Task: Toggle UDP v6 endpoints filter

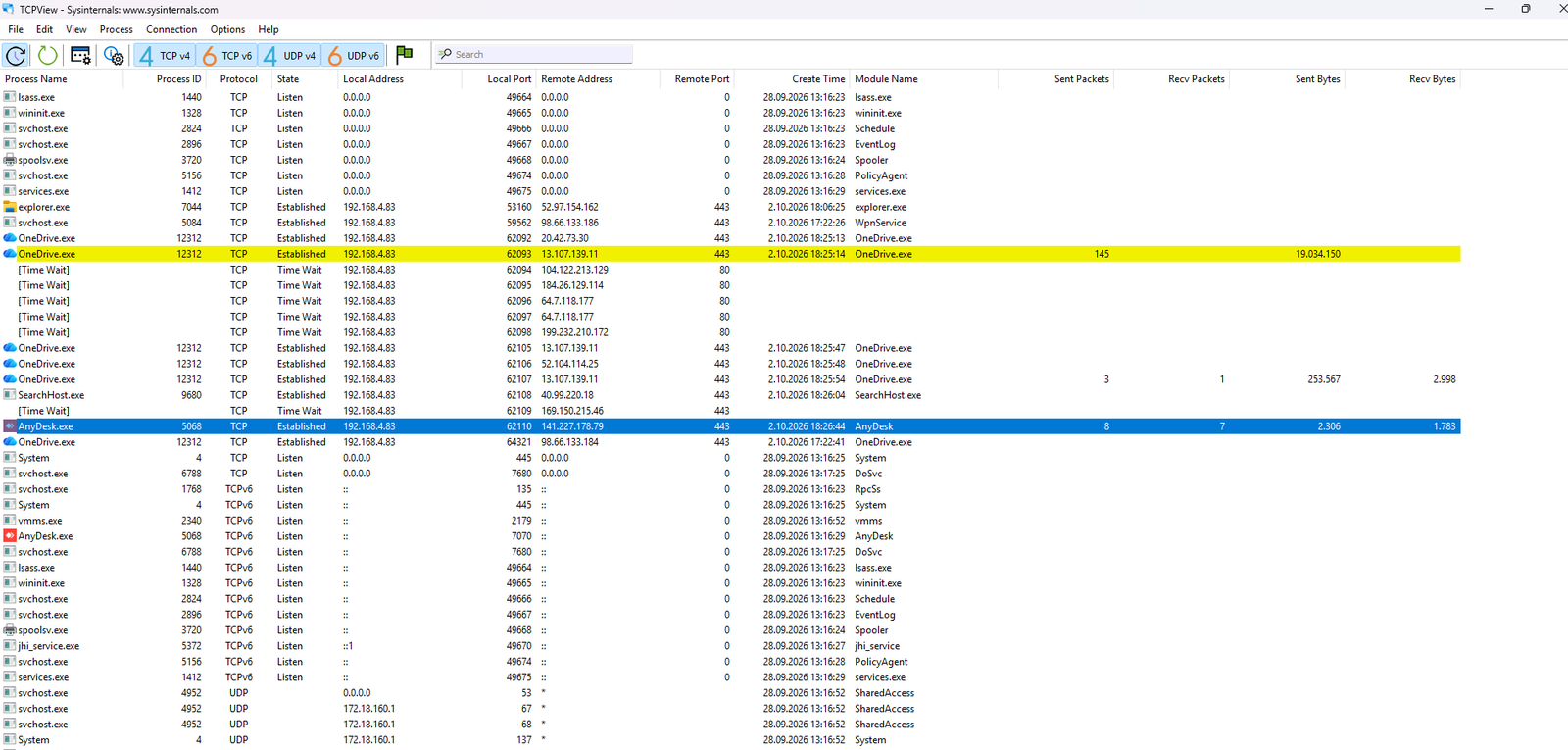Action: pos(353,56)
